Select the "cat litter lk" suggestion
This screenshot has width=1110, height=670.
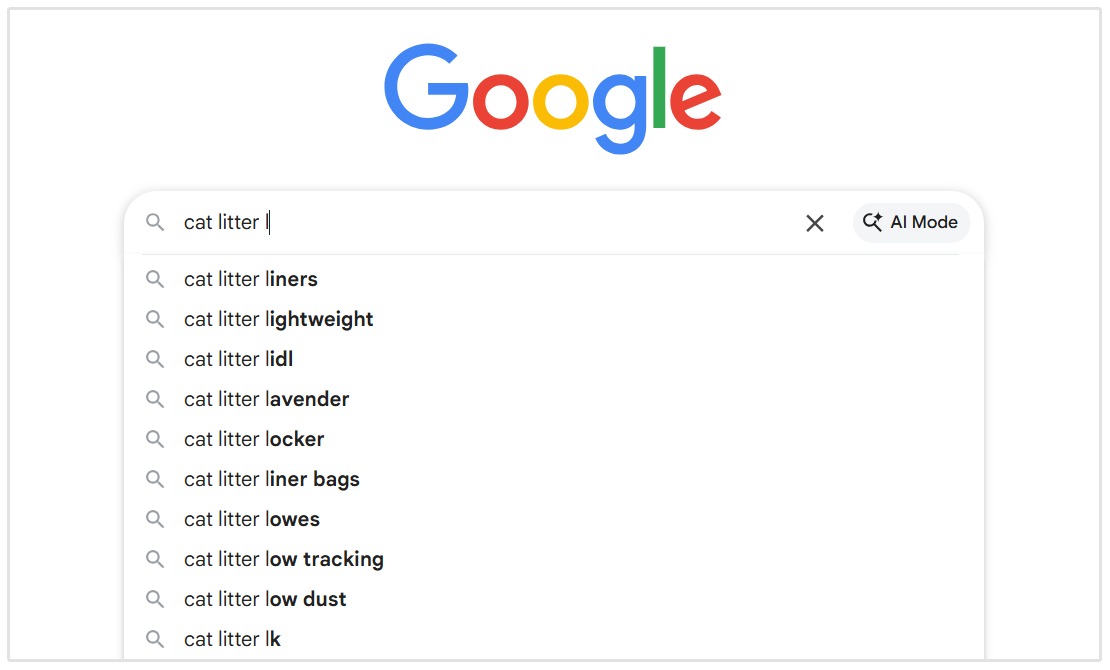(233, 639)
